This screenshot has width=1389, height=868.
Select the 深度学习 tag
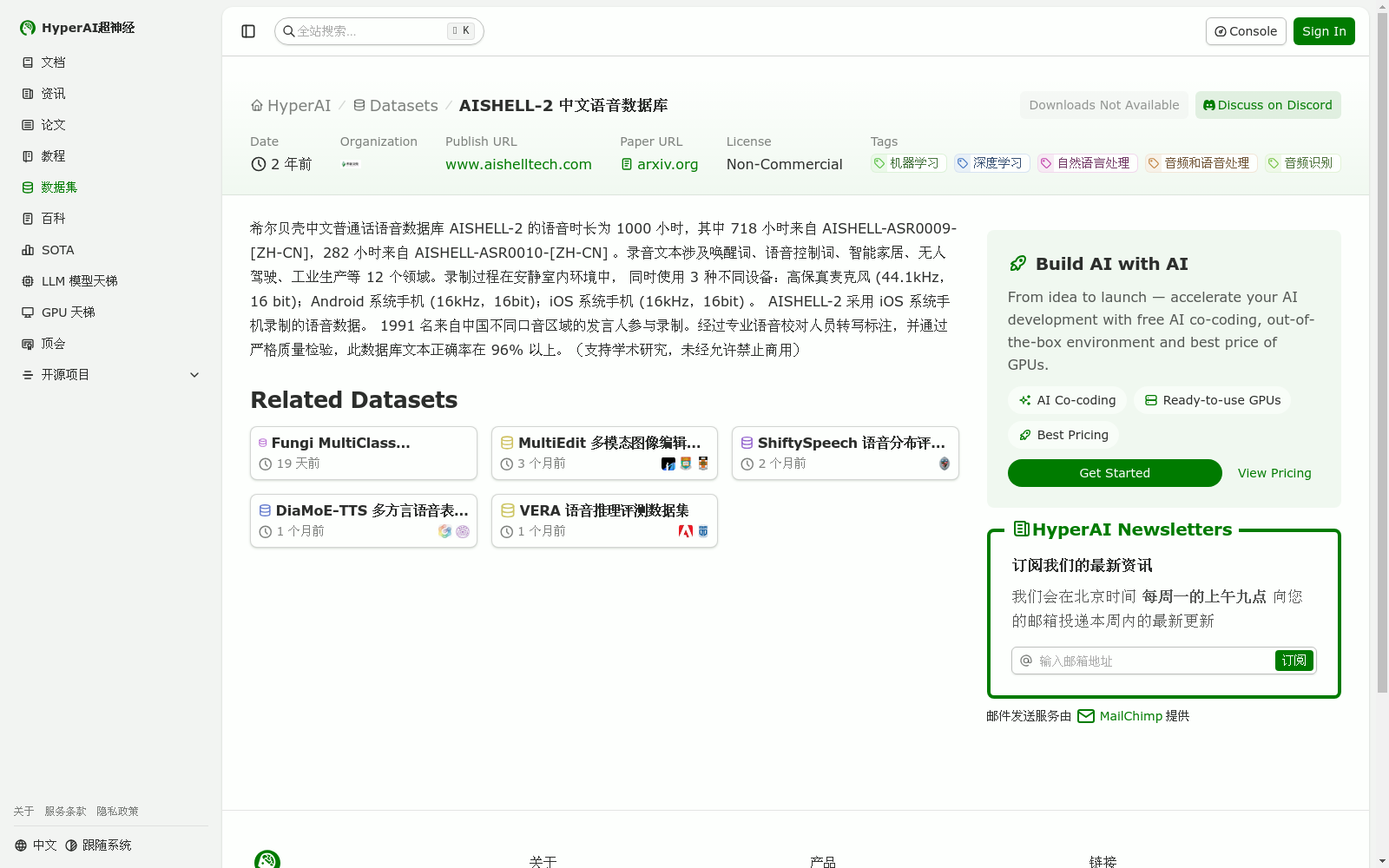tap(992, 163)
